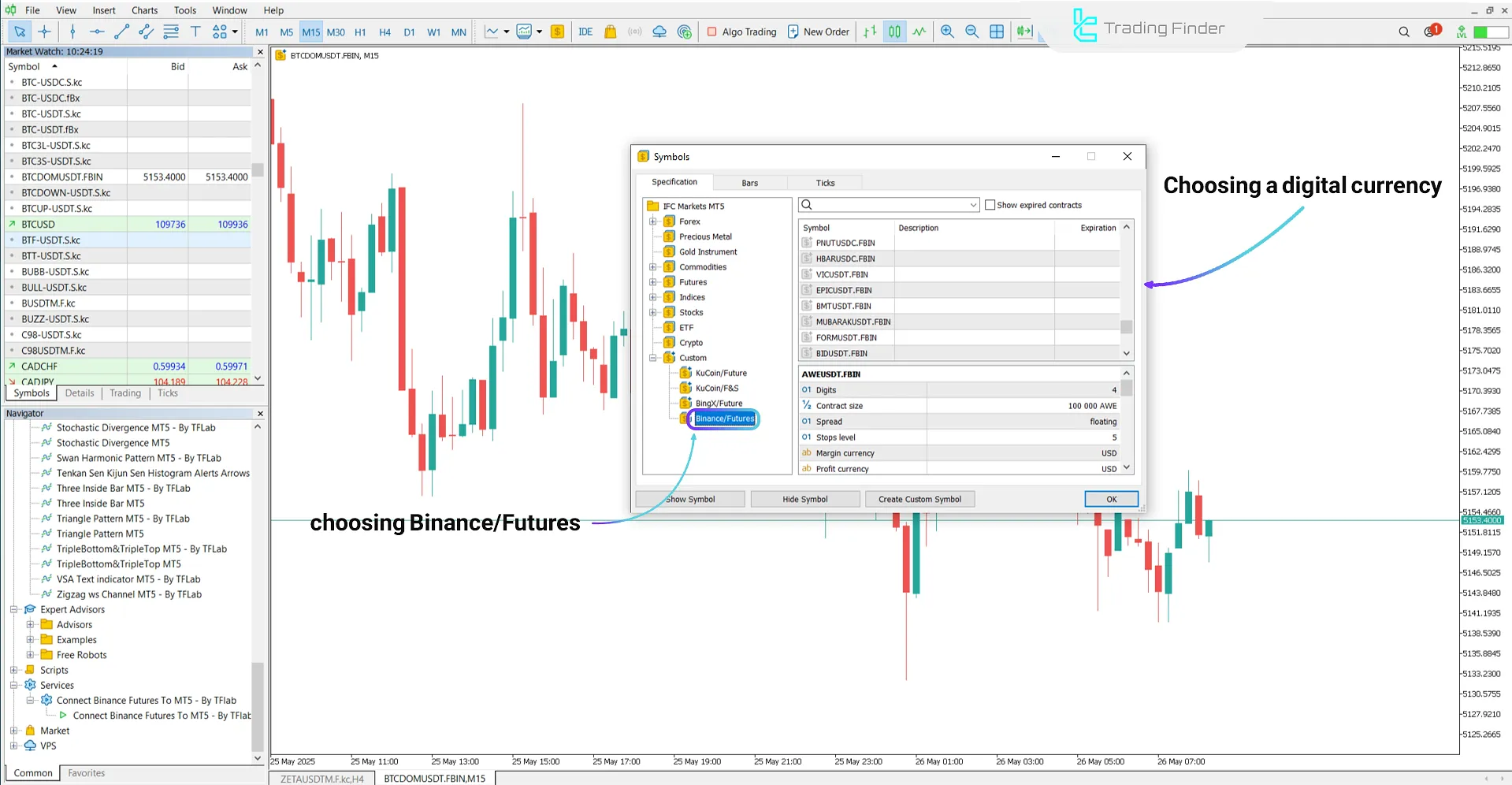The image size is (1512, 785).
Task: Open the Symbols dollar icon in toolbar
Action: pyautogui.click(x=557, y=32)
